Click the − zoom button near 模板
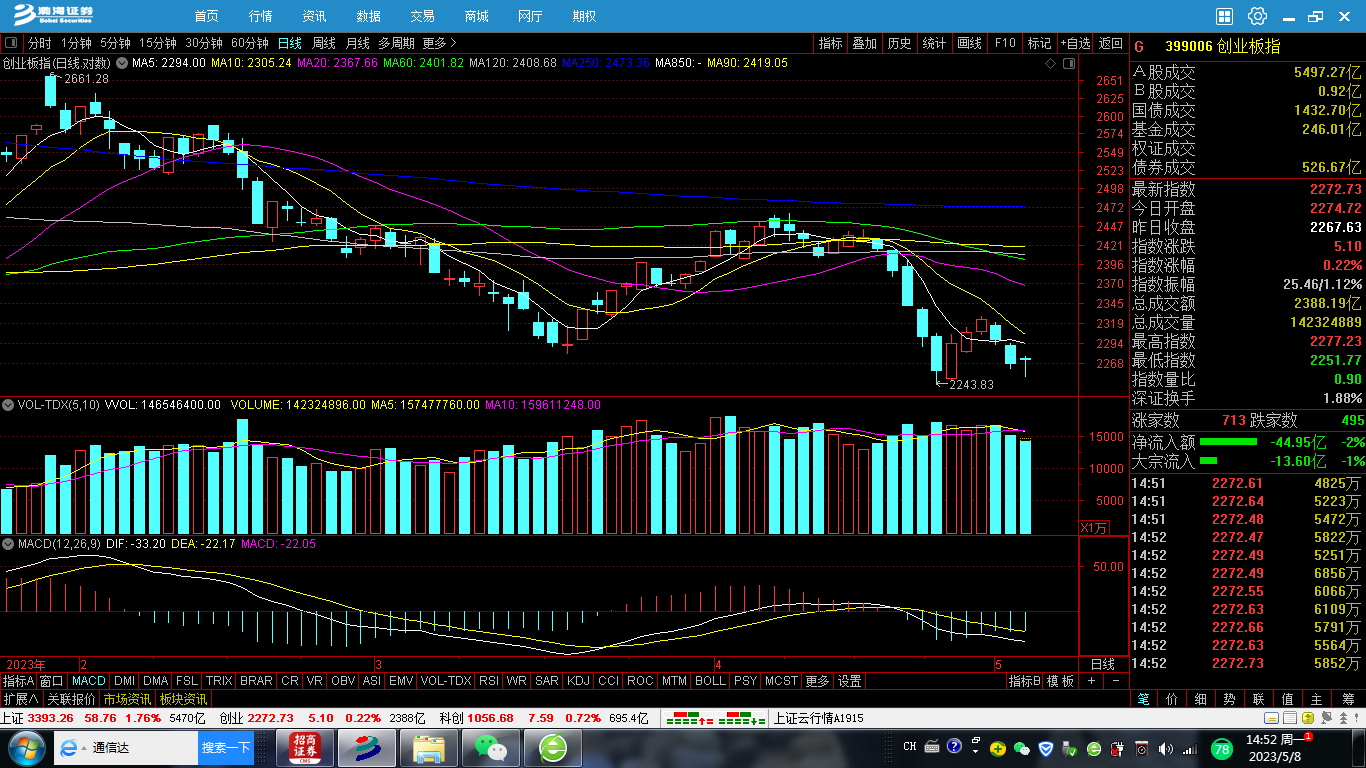This screenshot has height=768, width=1366. pos(1116,681)
